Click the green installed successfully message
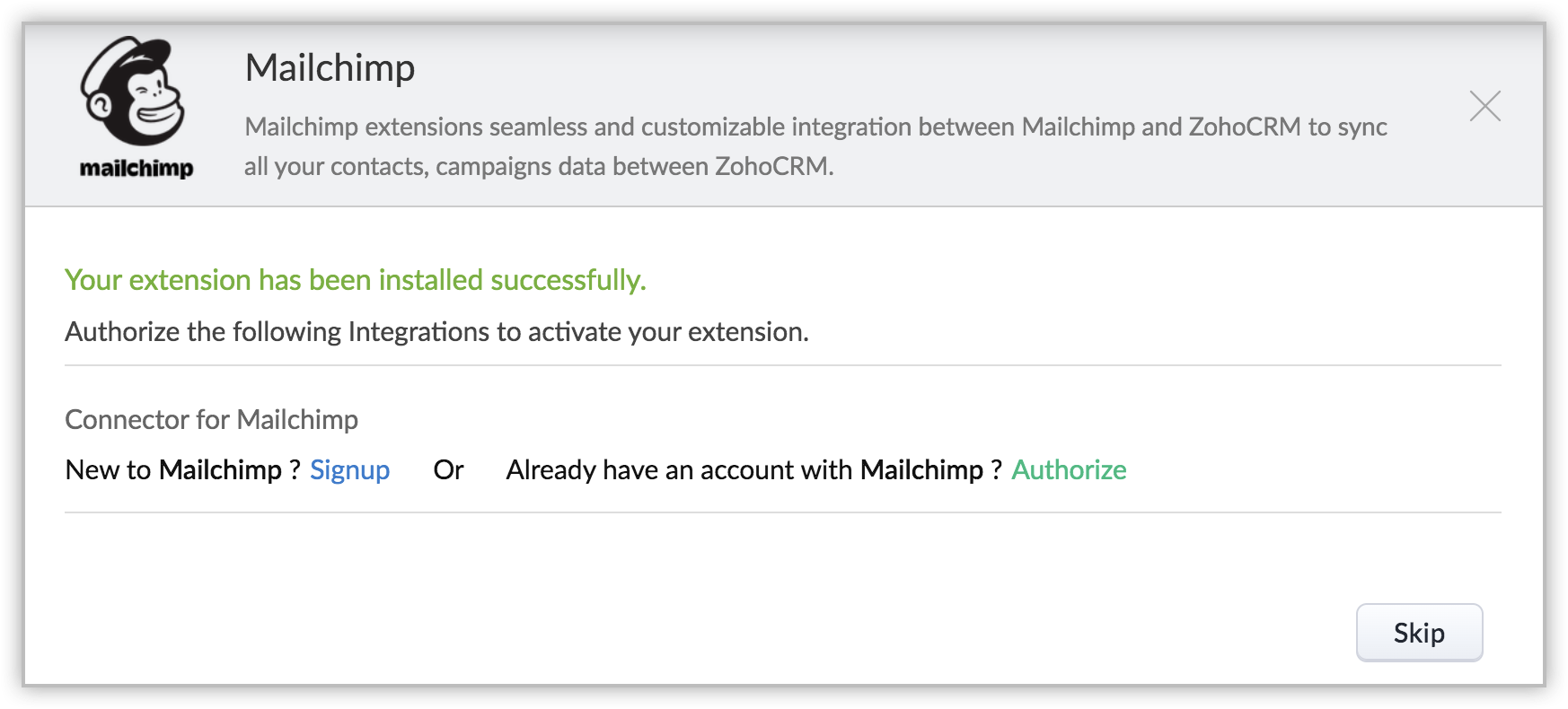Screen dimensions: 1568x709 pos(355,280)
